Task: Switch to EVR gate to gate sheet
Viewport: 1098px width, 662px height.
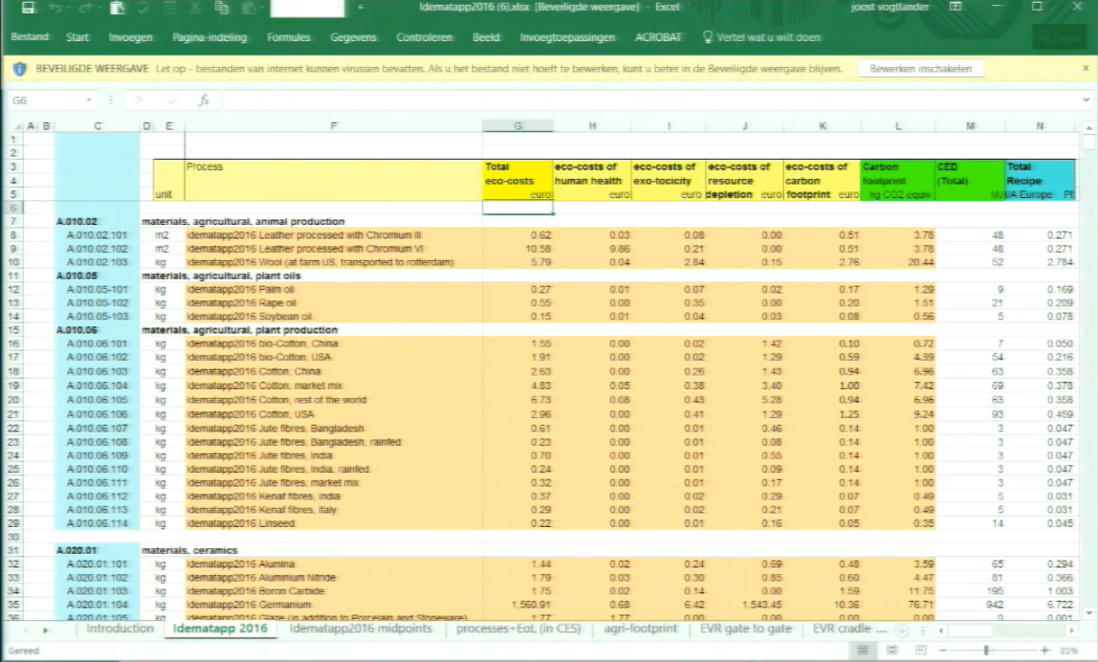Action: [x=746, y=629]
